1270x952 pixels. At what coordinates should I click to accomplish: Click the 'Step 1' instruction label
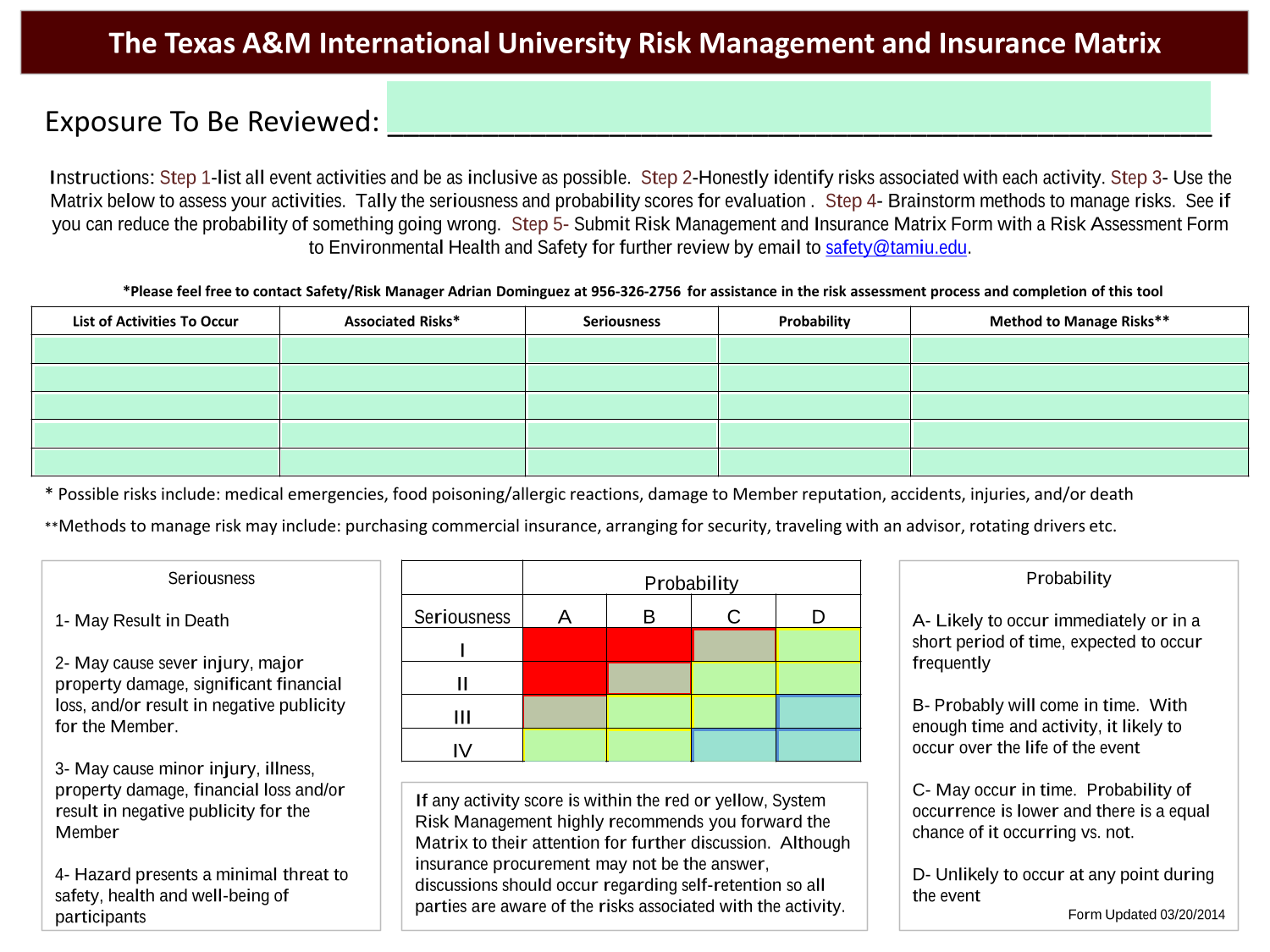[x=185, y=178]
